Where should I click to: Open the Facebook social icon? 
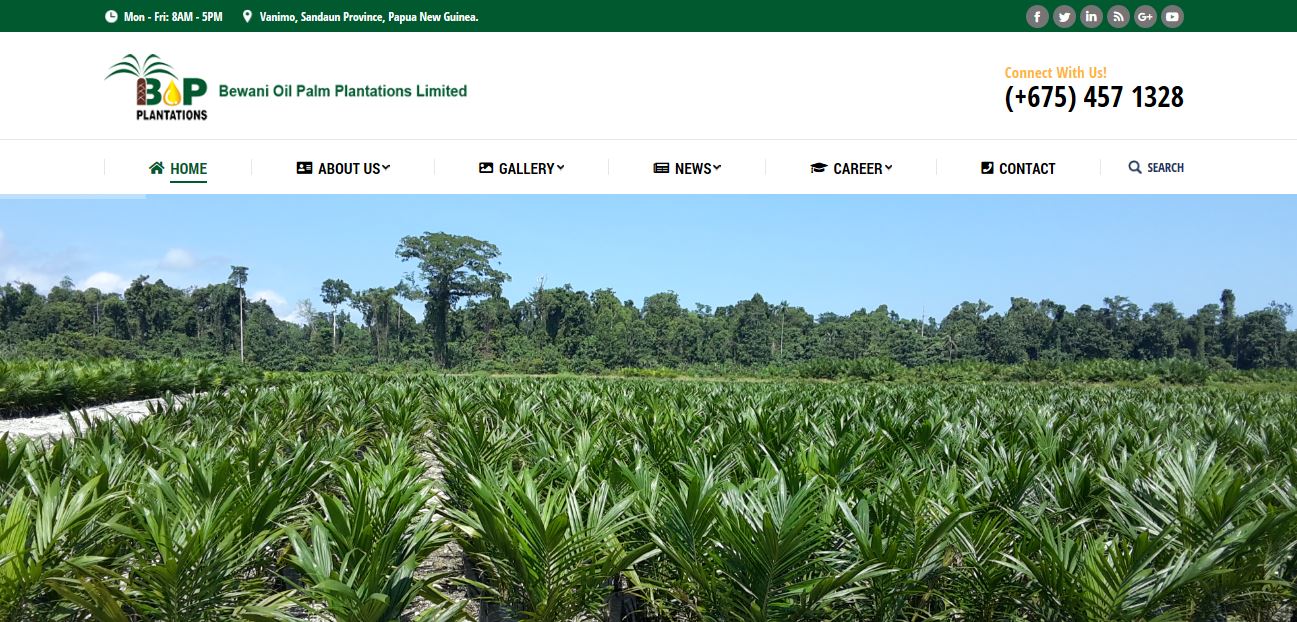[1037, 16]
